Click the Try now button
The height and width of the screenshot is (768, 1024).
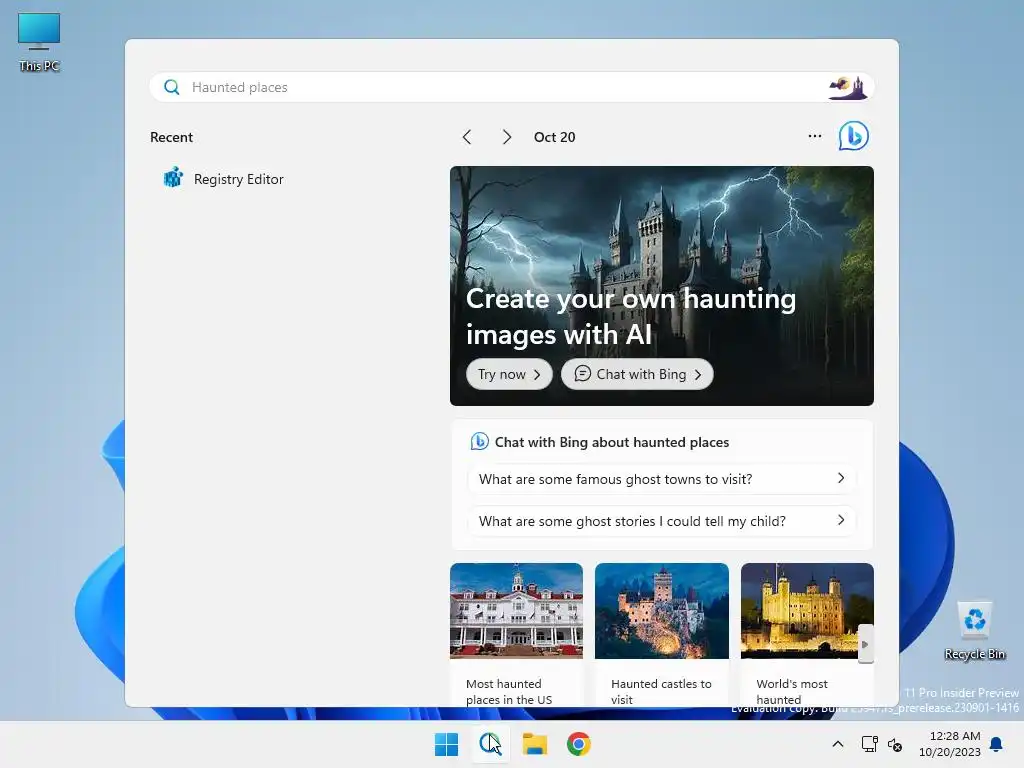pyautogui.click(x=509, y=374)
